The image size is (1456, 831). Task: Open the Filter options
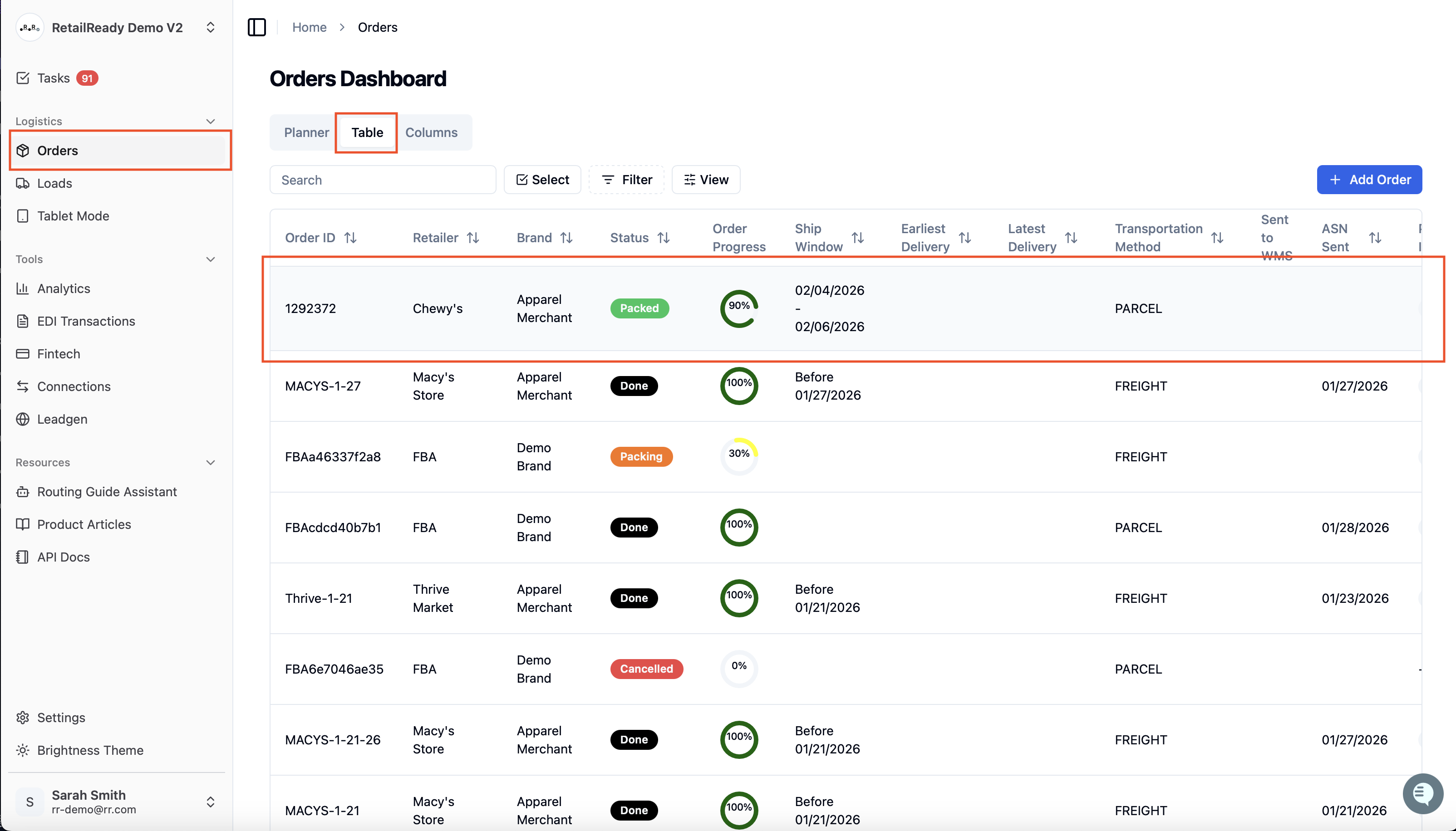click(627, 180)
